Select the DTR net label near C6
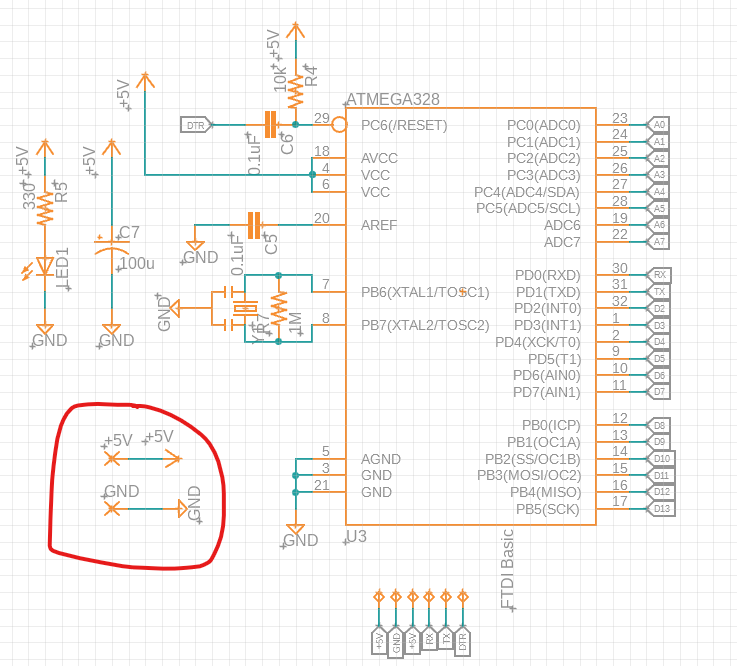The width and height of the screenshot is (737, 666). coord(194,125)
